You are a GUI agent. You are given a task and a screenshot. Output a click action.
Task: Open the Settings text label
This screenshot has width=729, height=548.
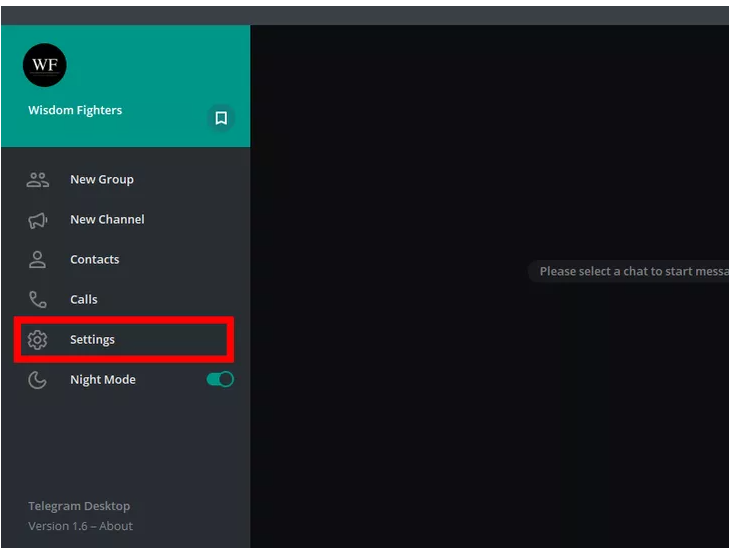[x=92, y=340]
